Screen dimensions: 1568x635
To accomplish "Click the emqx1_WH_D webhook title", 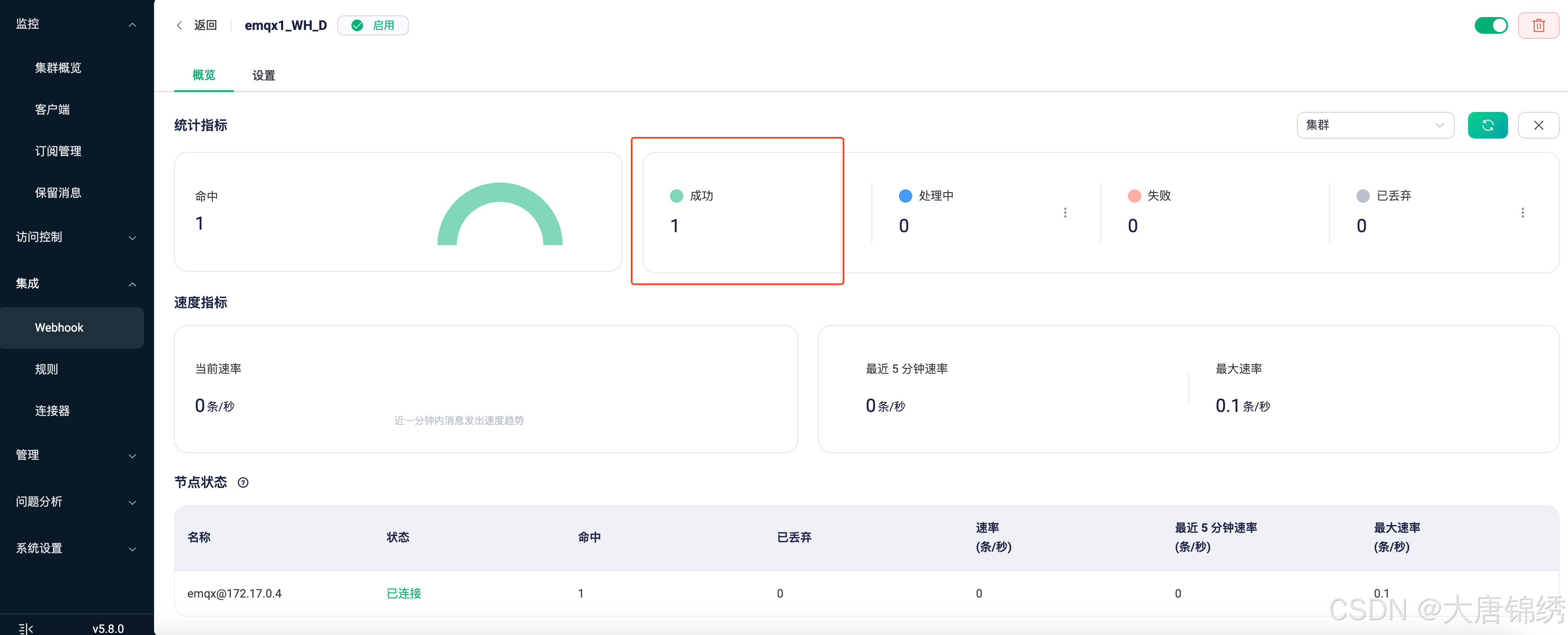I will coord(286,25).
